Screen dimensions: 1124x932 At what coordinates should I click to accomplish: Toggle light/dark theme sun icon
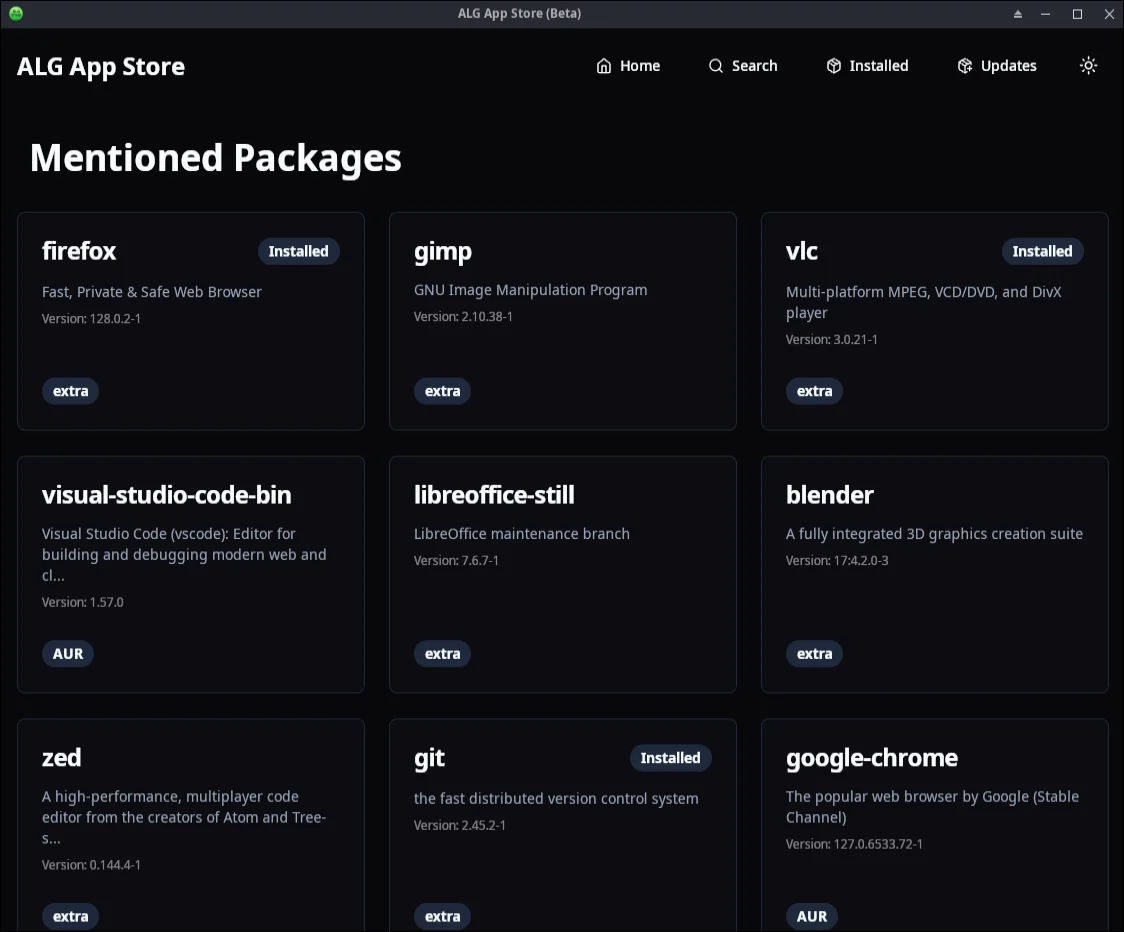[x=1088, y=66]
